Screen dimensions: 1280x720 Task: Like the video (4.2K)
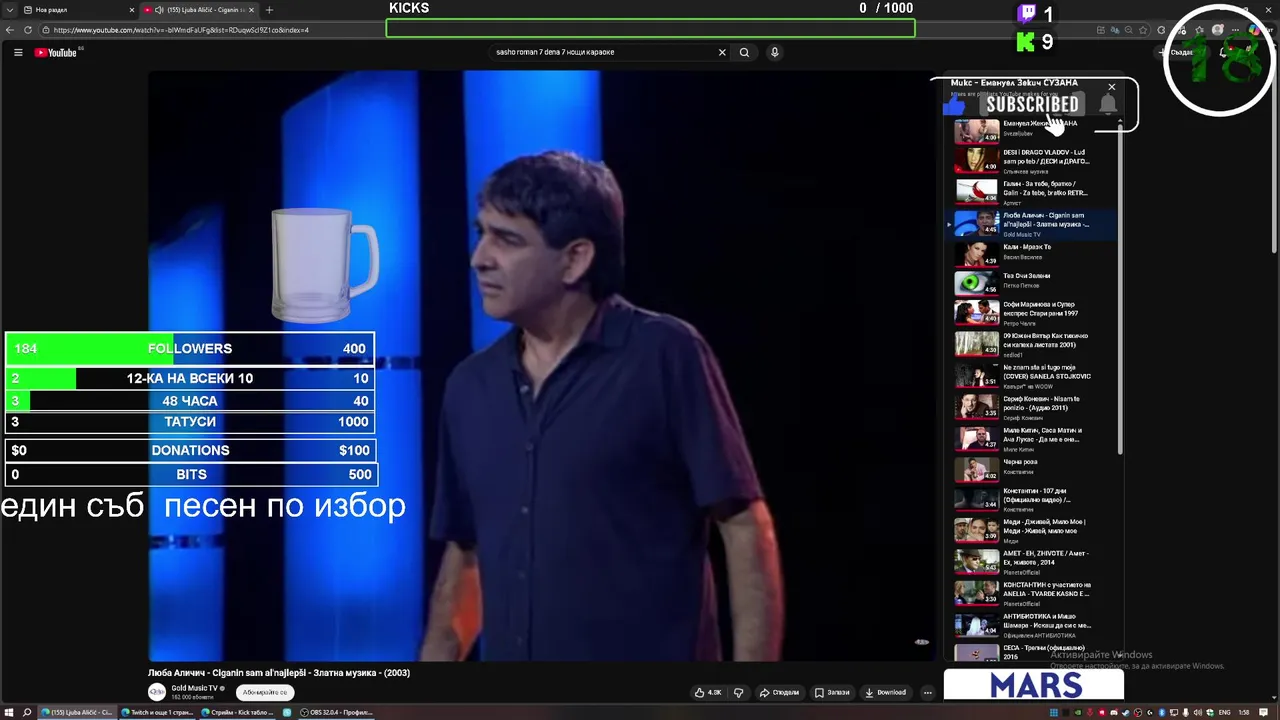(x=709, y=692)
